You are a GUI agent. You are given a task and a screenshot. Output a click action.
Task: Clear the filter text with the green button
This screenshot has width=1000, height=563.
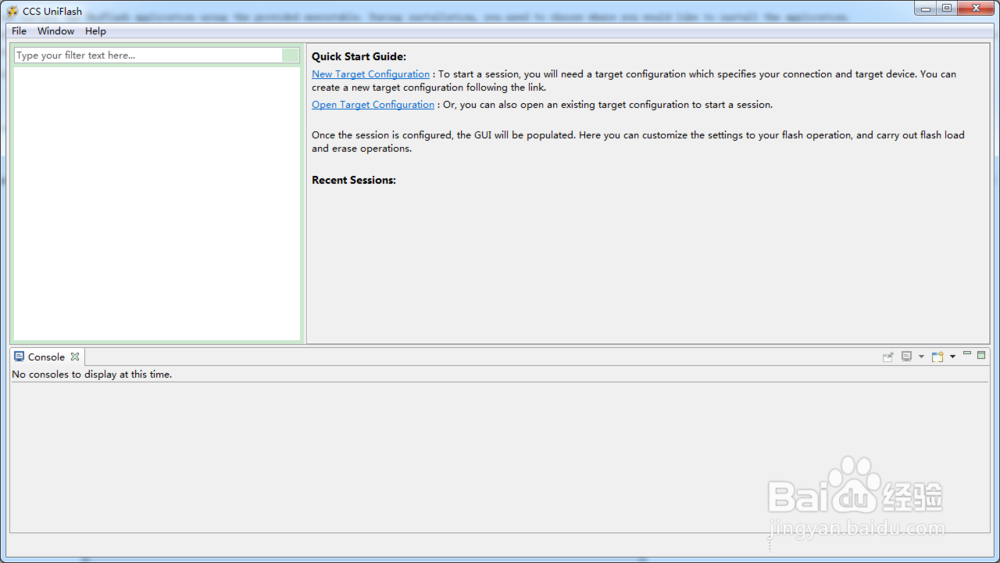point(290,55)
